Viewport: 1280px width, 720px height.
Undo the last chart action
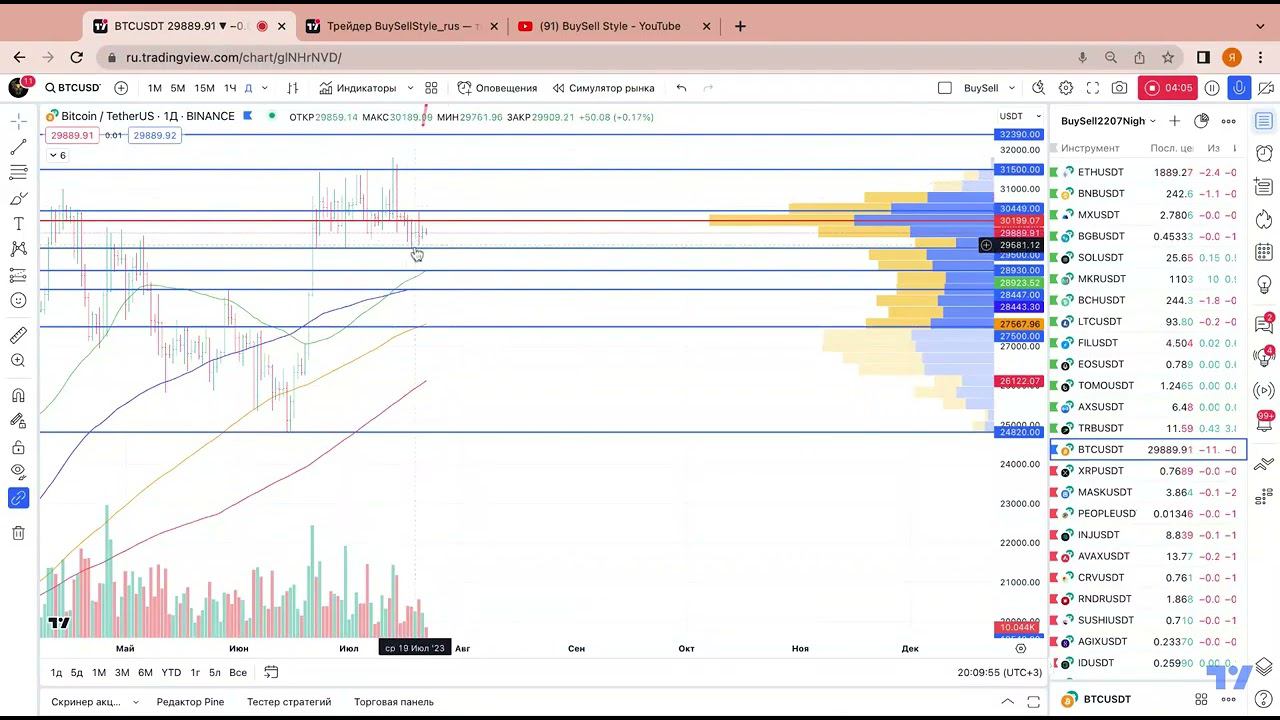[x=681, y=88]
